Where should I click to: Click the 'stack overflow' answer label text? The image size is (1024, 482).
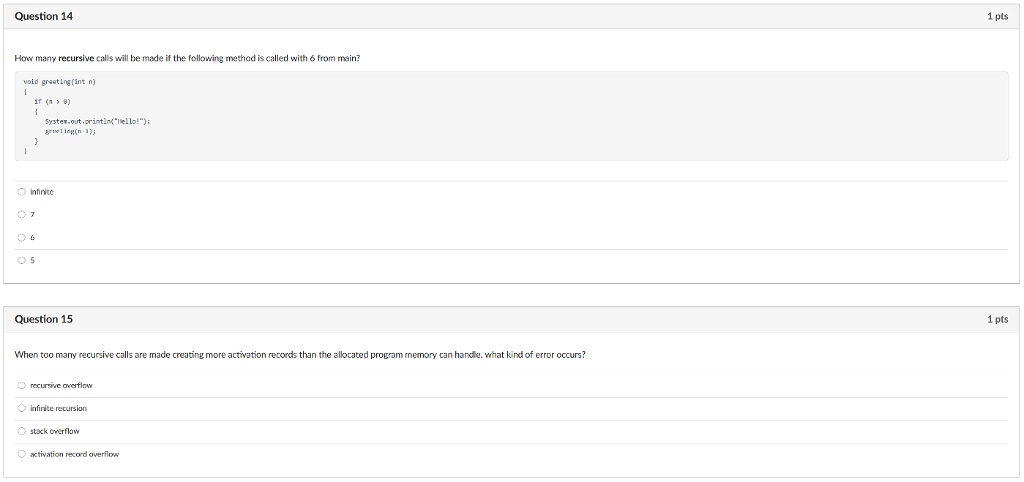(x=55, y=431)
